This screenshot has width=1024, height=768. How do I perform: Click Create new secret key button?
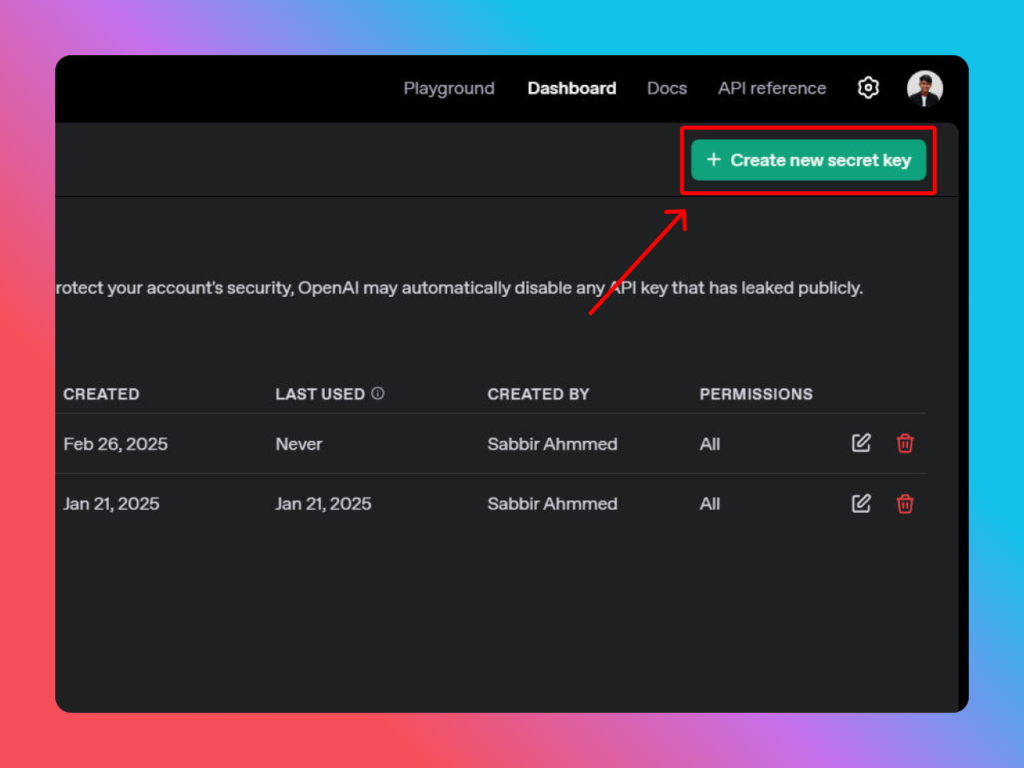[809, 160]
